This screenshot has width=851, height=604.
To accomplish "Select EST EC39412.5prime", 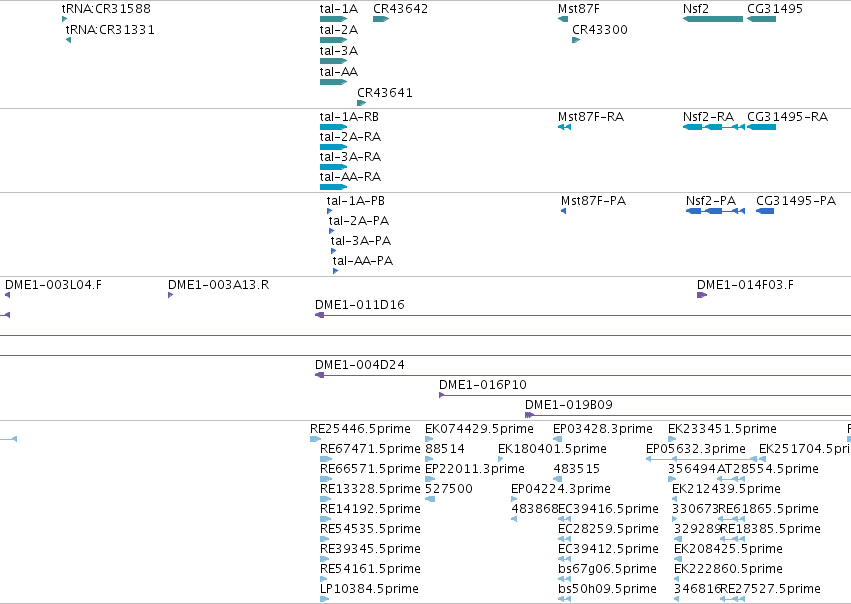I will tap(564, 560).
